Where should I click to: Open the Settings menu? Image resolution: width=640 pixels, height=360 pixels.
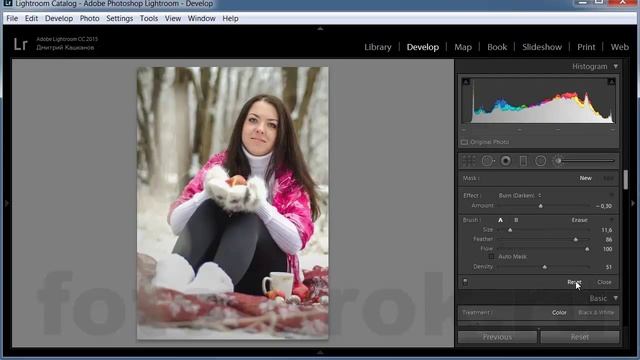pos(120,18)
